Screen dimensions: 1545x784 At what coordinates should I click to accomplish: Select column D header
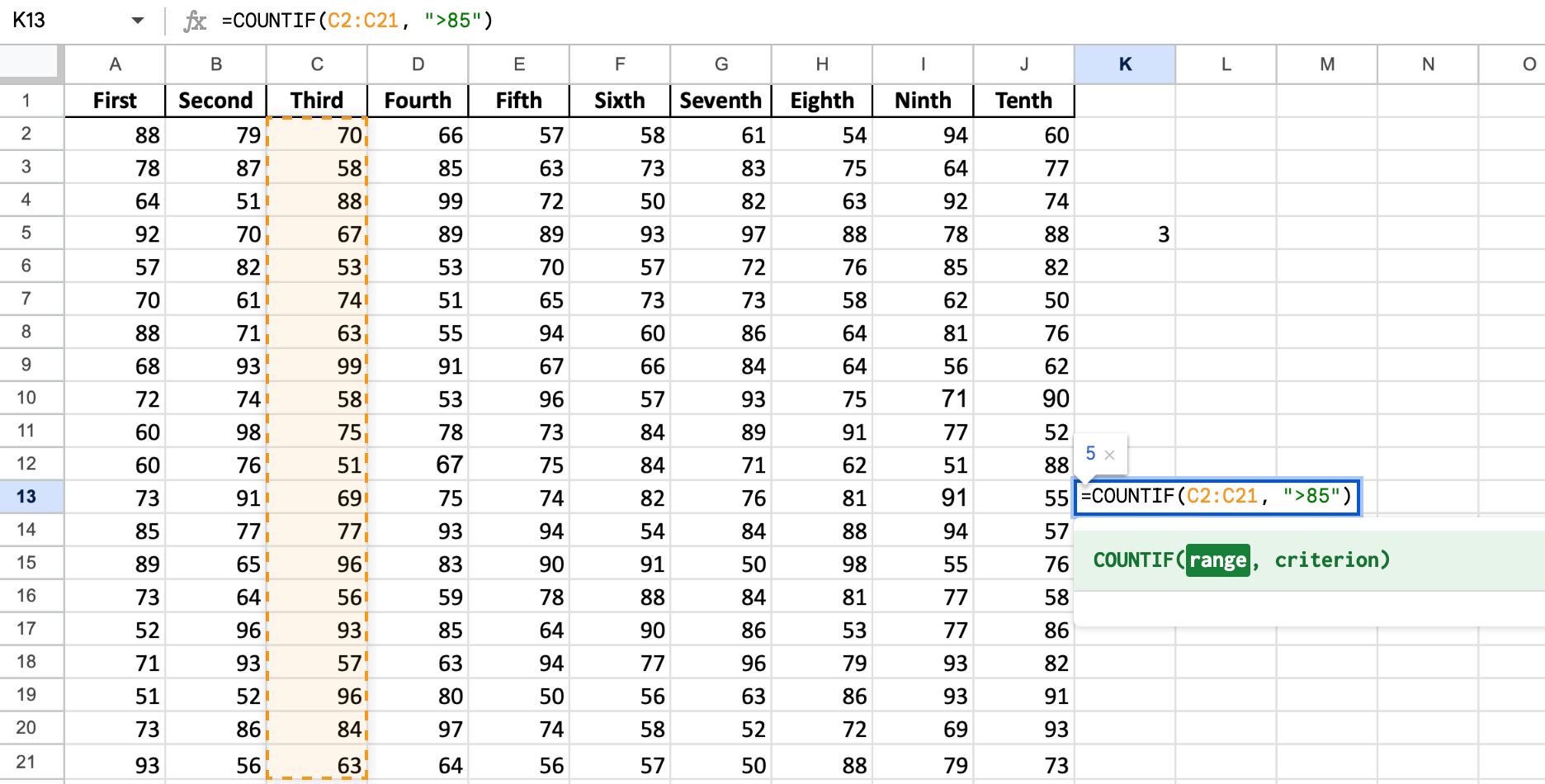point(418,64)
